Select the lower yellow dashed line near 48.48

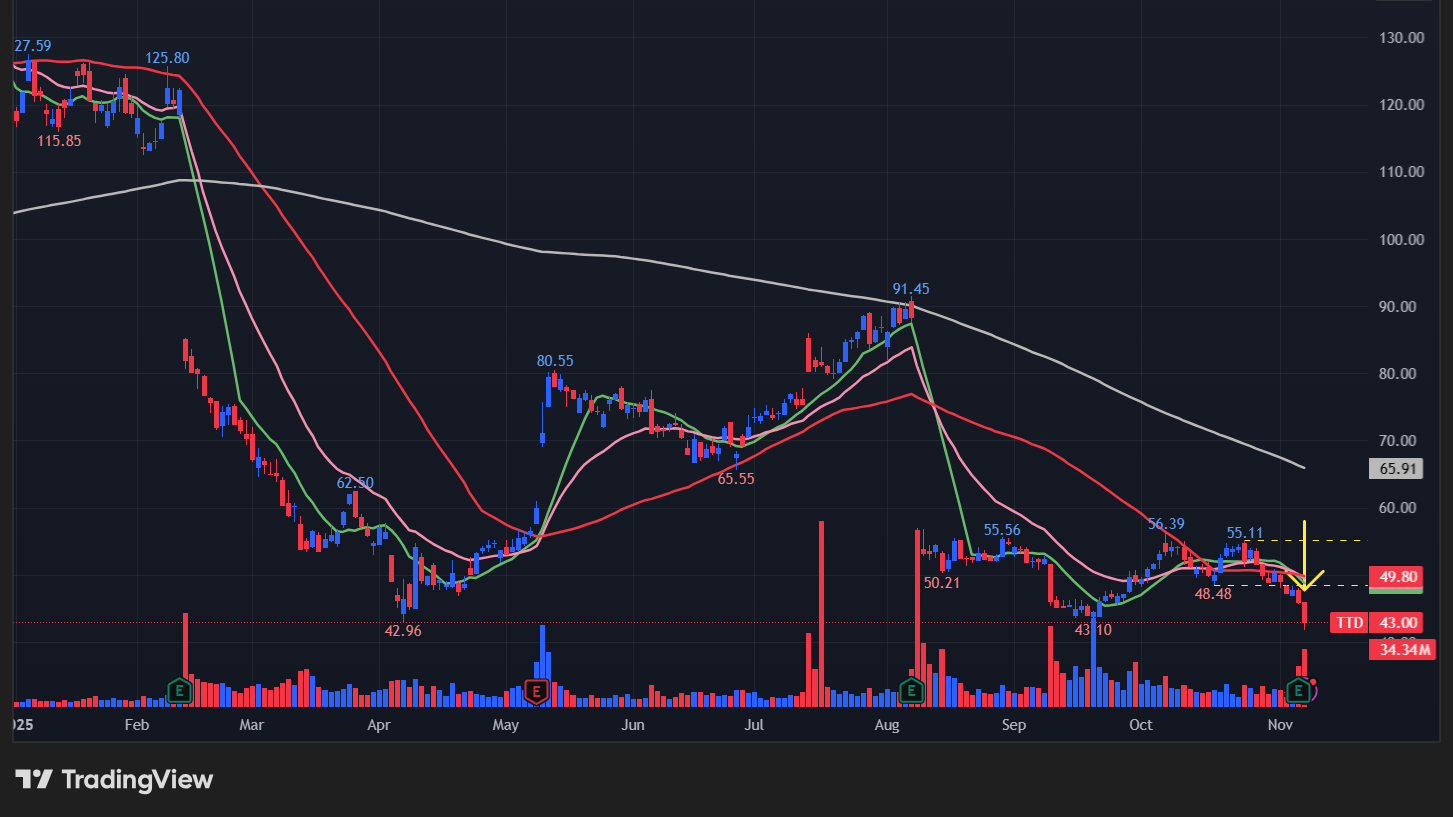click(x=1260, y=585)
